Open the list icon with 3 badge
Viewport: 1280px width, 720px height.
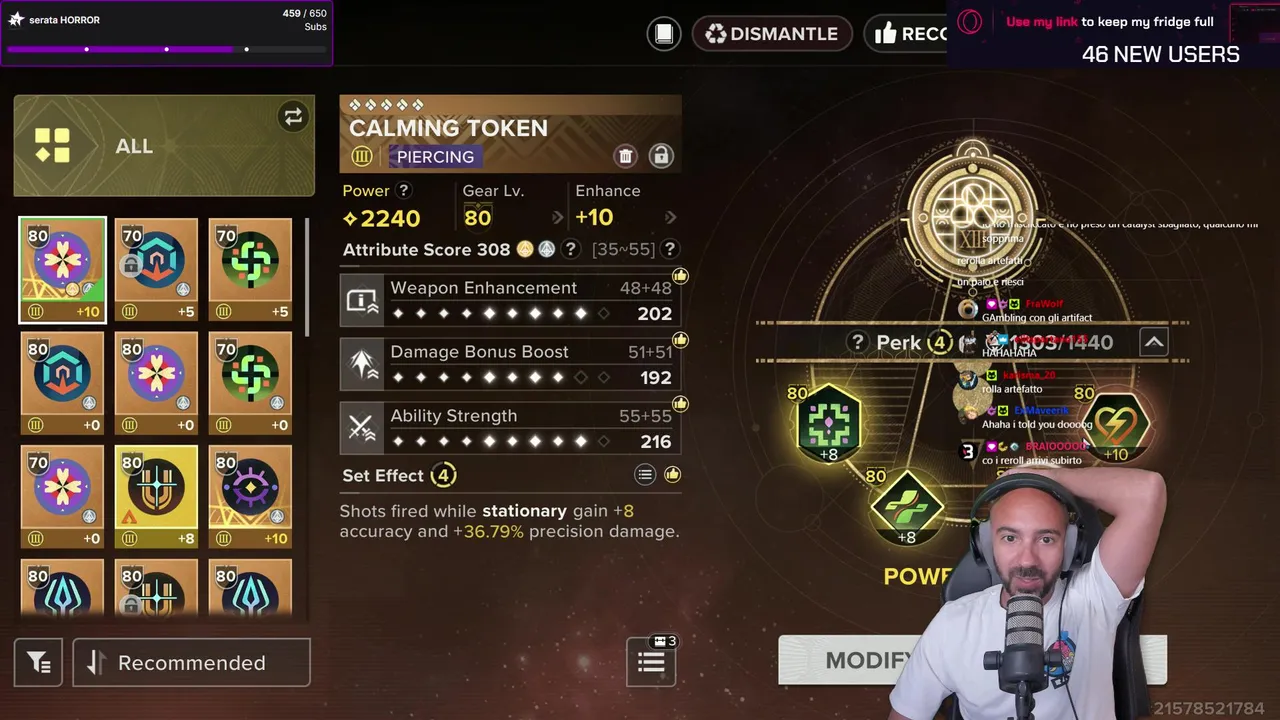[652, 660]
